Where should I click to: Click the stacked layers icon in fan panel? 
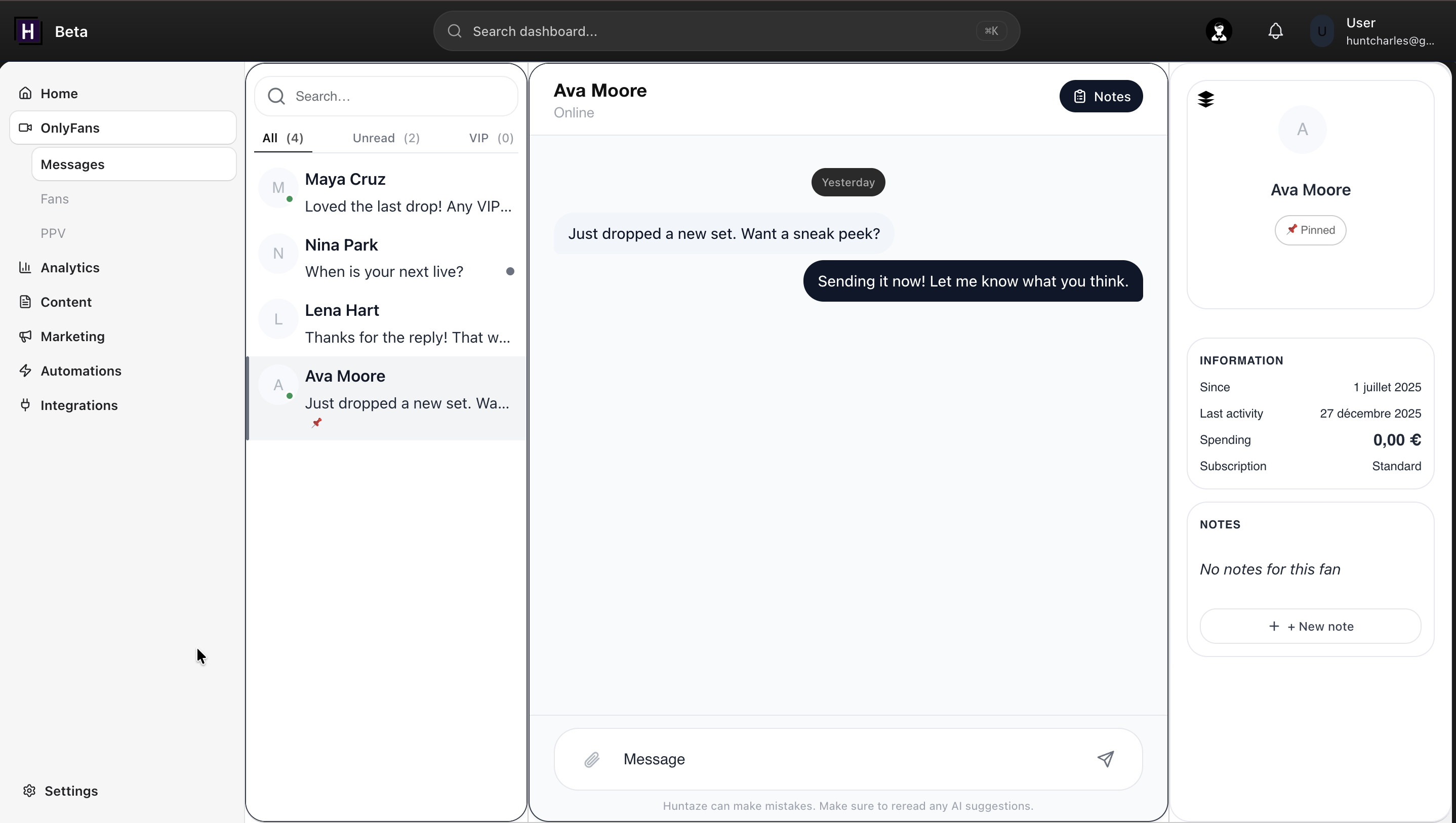pos(1205,100)
